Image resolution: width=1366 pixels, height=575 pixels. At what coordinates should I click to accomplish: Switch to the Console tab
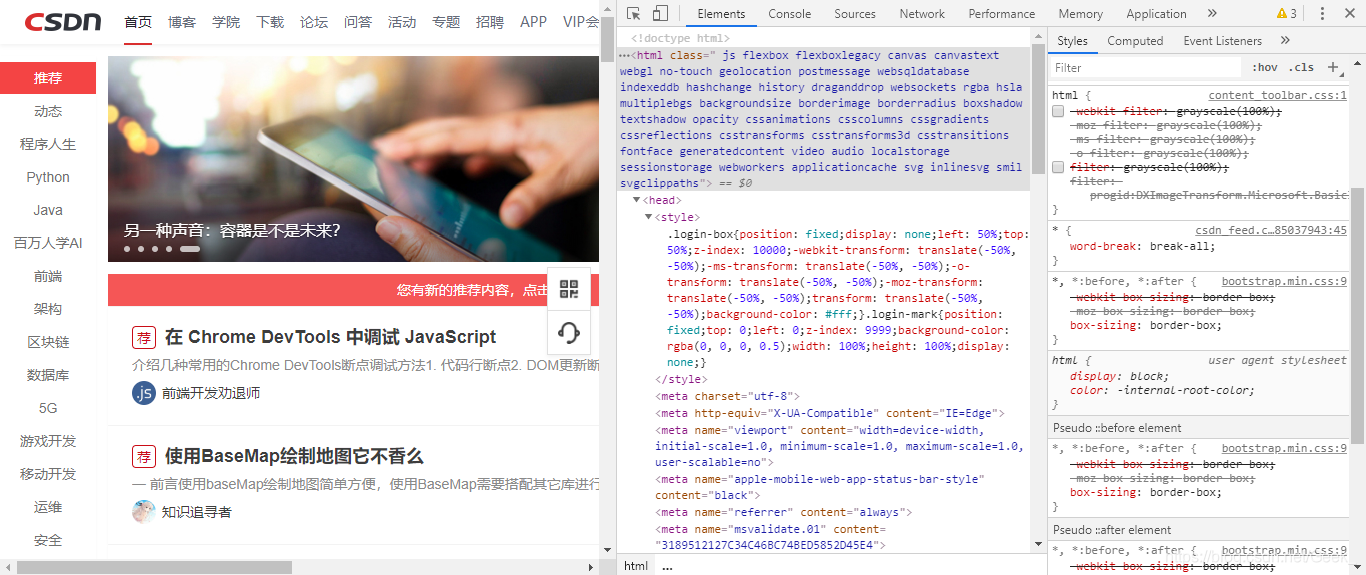coord(790,14)
